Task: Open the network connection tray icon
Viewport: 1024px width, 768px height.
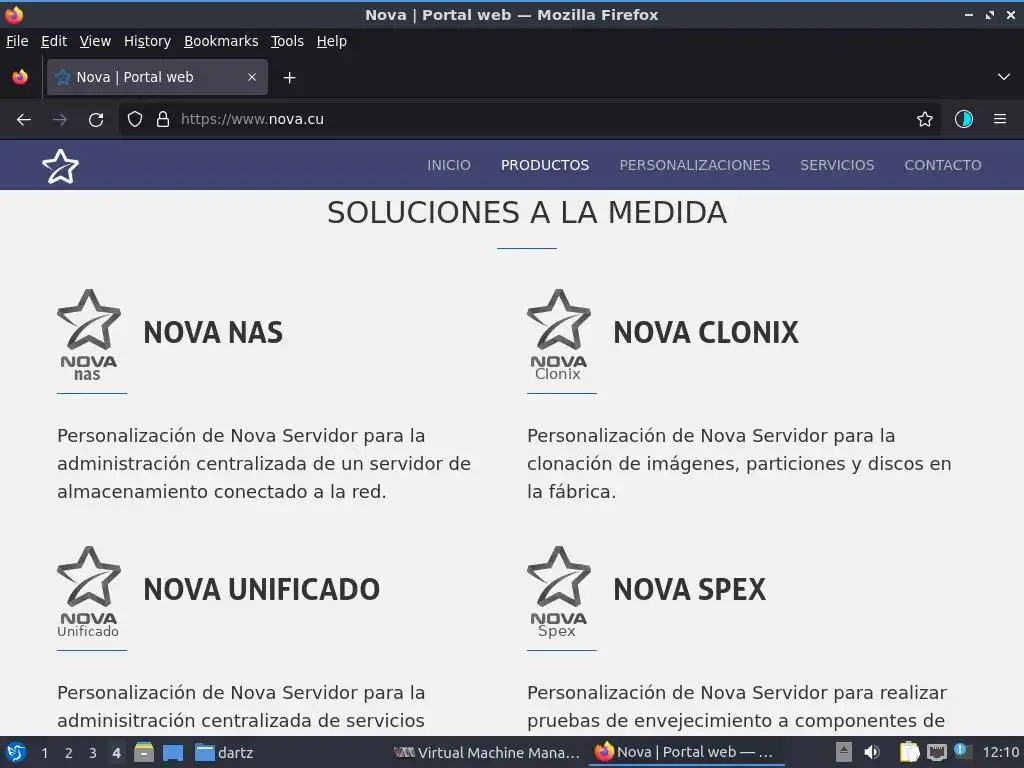Action: pos(936,753)
